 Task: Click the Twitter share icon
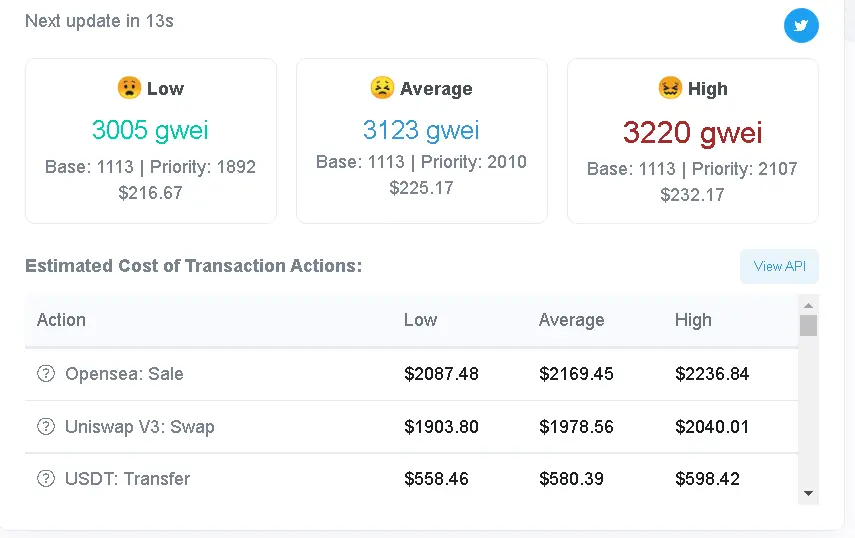pos(801,25)
